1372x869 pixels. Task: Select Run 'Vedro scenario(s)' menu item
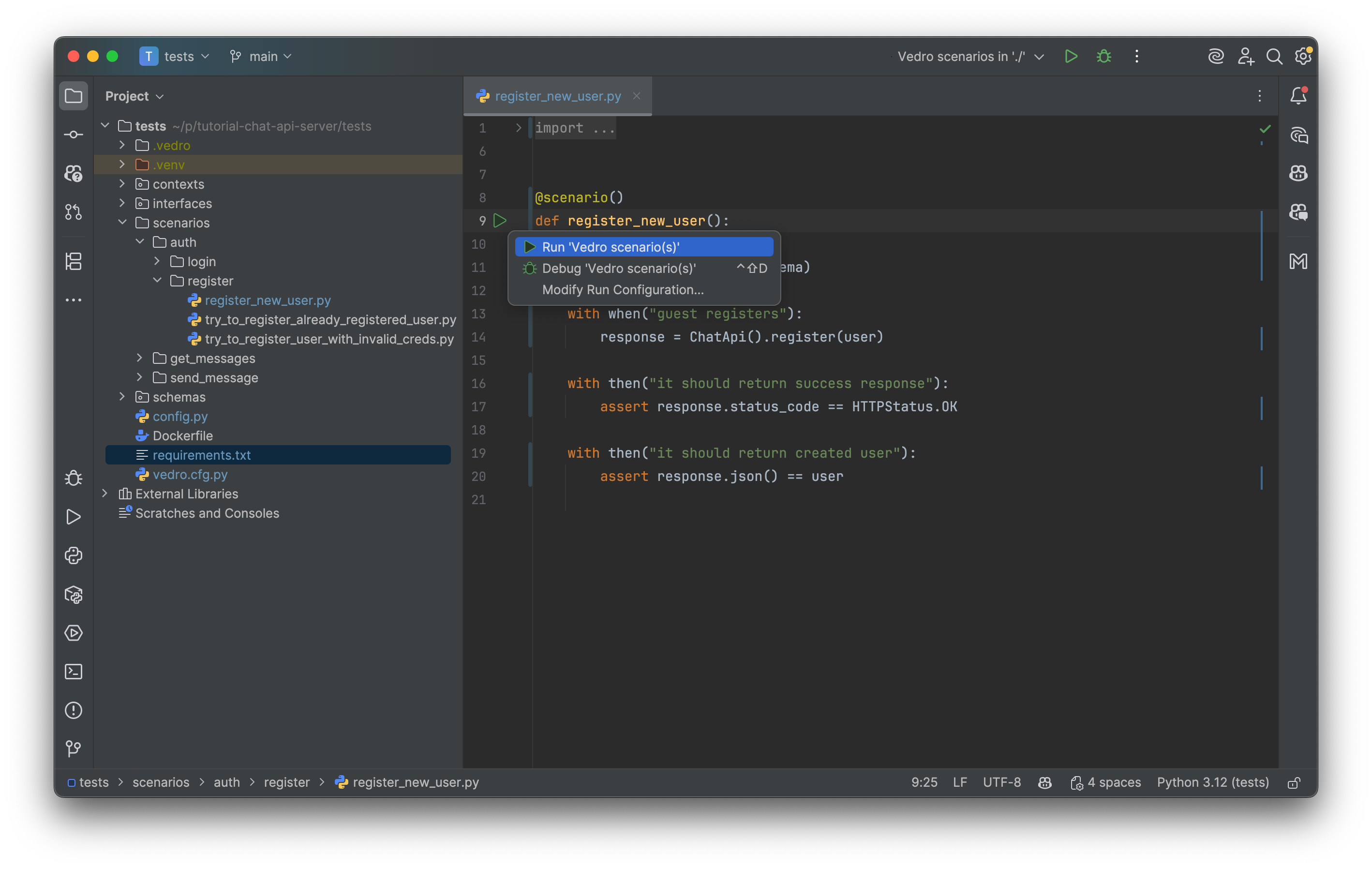(x=644, y=247)
